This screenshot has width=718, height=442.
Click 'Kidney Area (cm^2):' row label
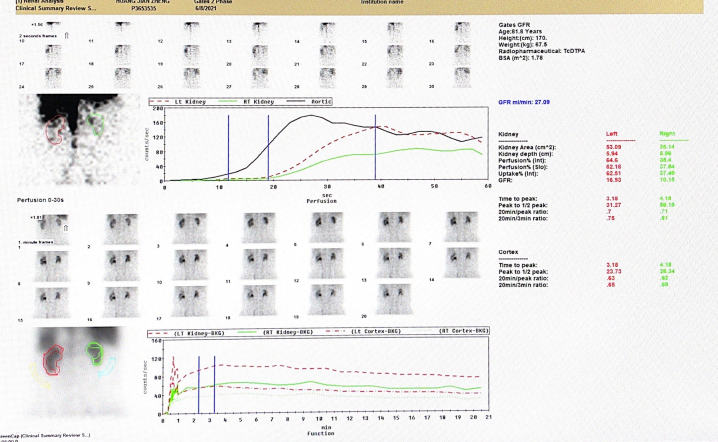(527, 147)
